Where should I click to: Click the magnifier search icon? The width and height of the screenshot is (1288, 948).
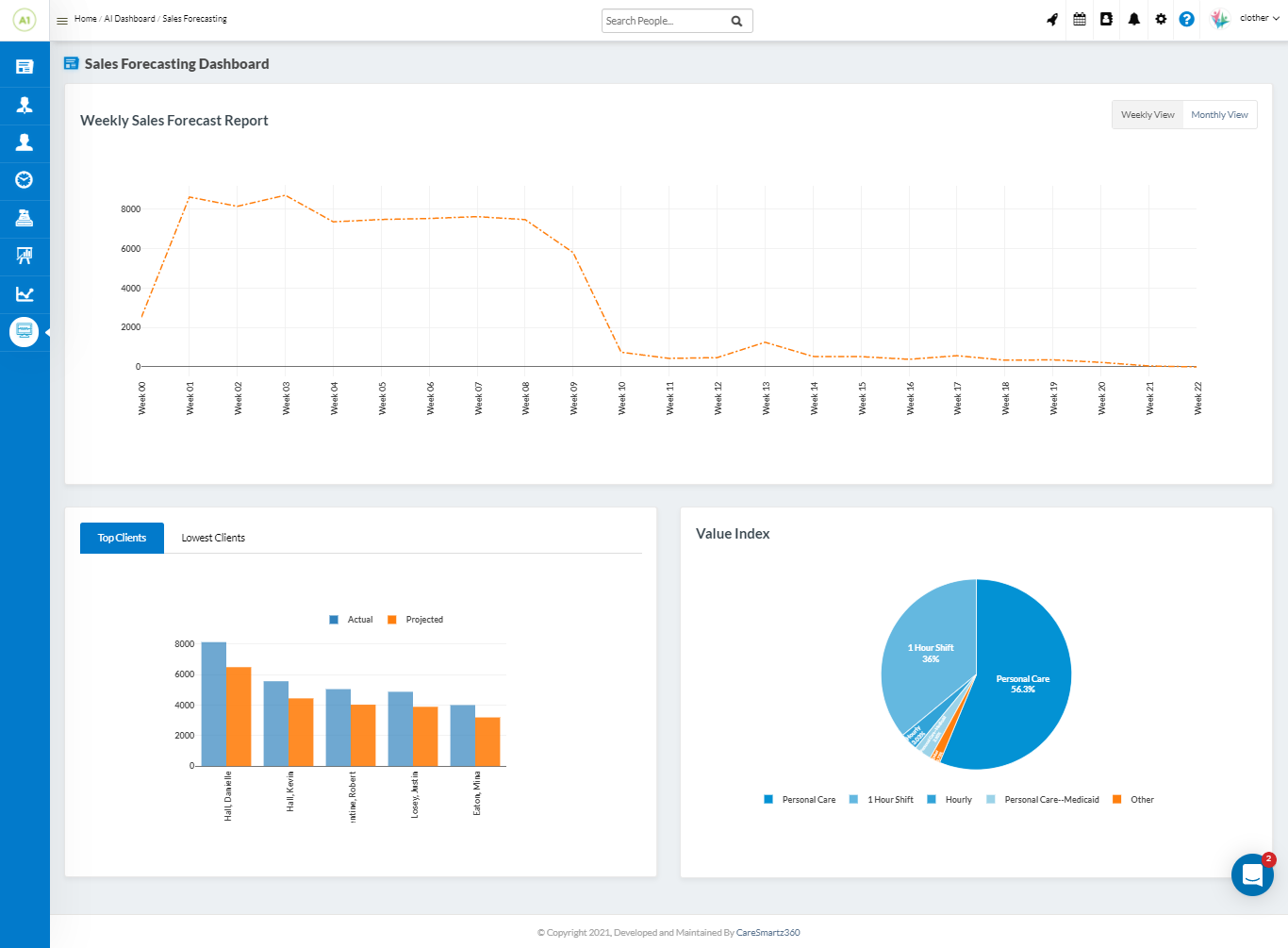pos(737,21)
